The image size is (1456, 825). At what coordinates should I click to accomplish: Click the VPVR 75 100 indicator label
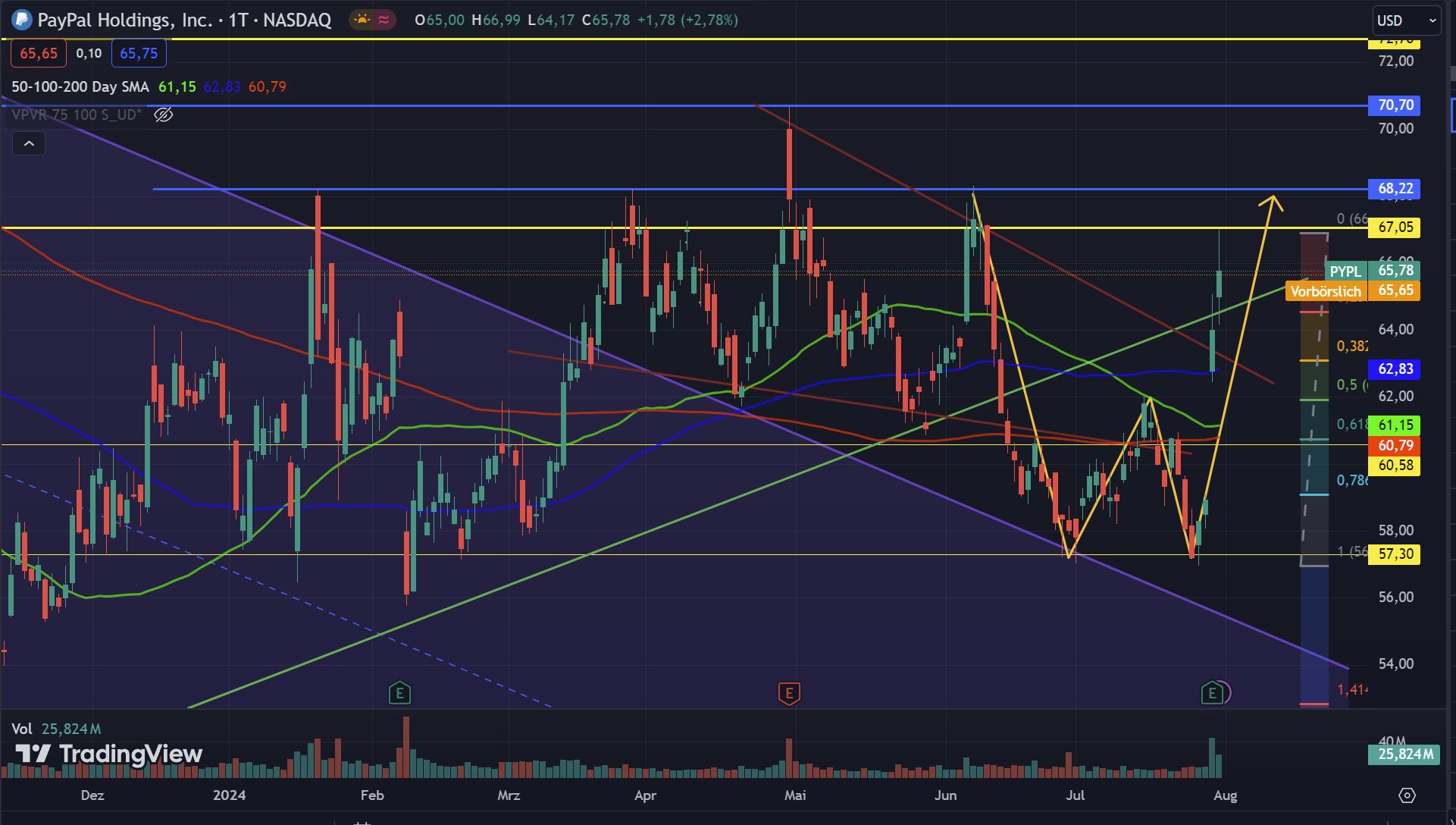tap(76, 114)
